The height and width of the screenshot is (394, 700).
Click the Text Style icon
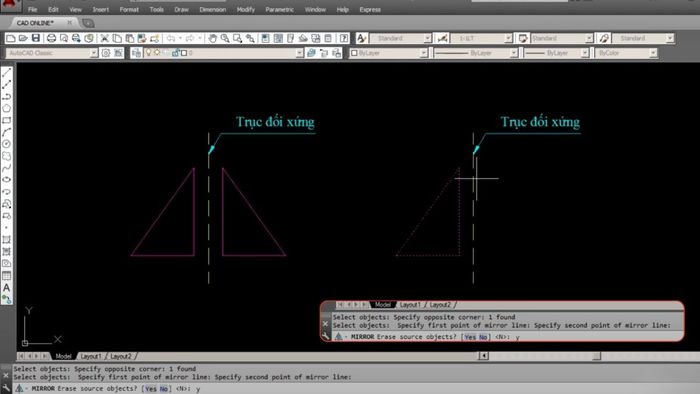pyautogui.click(x=362, y=38)
